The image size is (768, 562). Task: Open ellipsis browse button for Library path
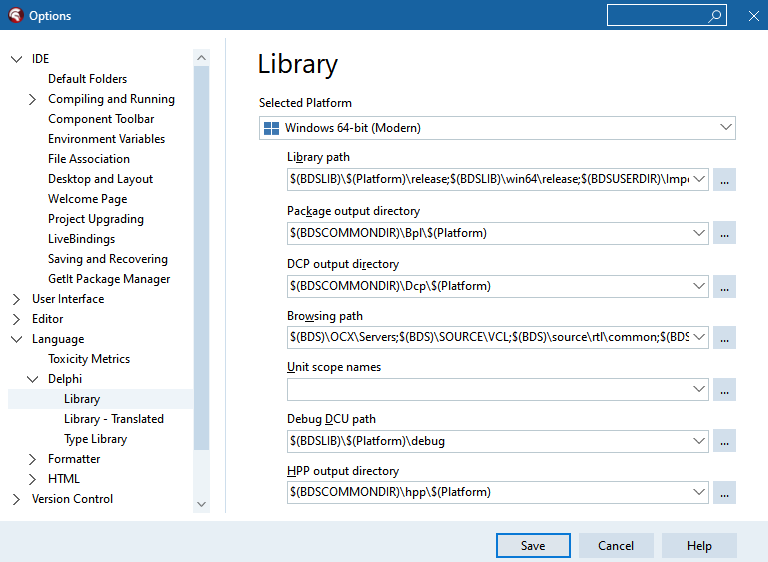point(724,179)
